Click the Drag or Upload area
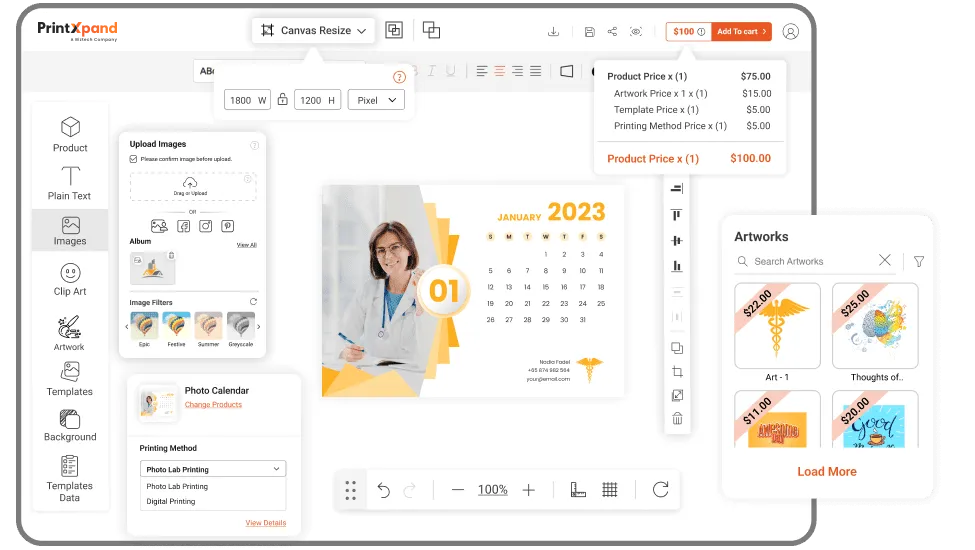975x550 pixels. (193, 186)
